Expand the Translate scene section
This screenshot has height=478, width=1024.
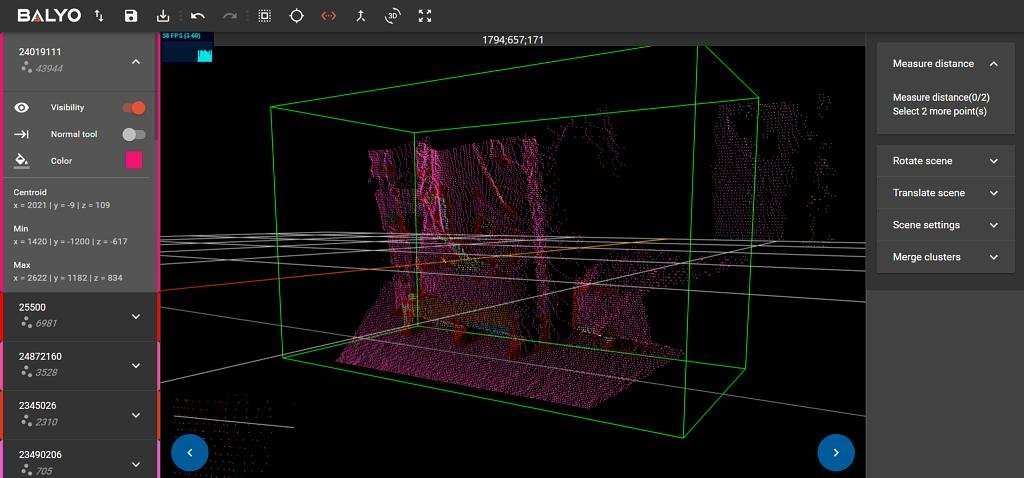946,193
